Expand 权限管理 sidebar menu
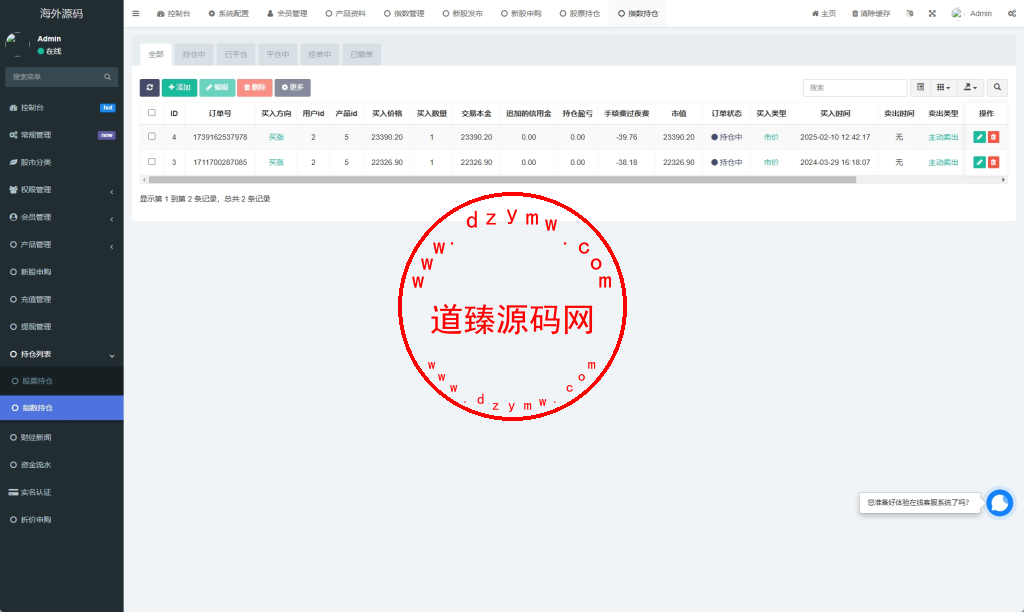This screenshot has height=612, width=1024. coord(61,190)
